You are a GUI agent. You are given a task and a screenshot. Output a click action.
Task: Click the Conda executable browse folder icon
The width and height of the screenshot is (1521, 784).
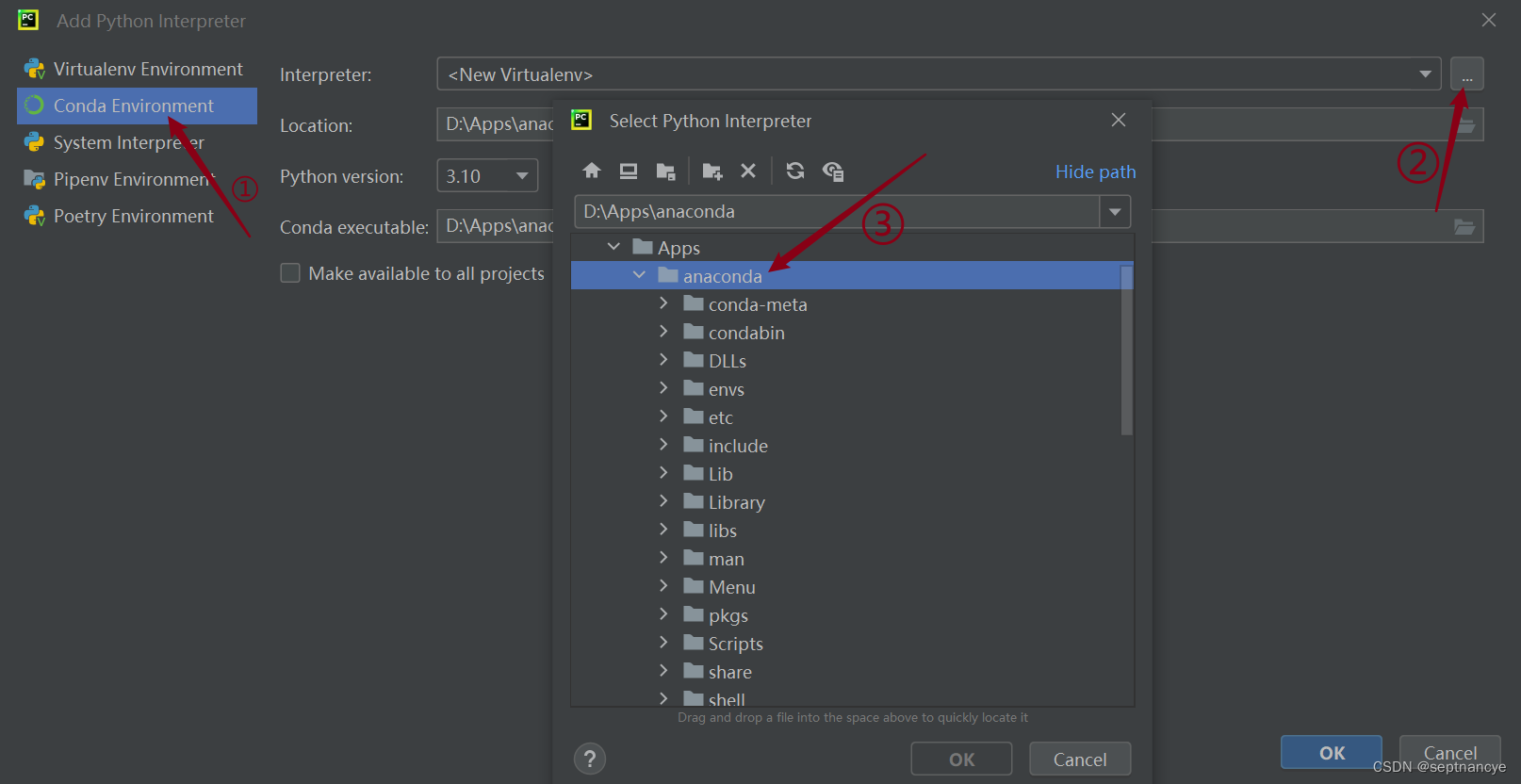[x=1464, y=226]
